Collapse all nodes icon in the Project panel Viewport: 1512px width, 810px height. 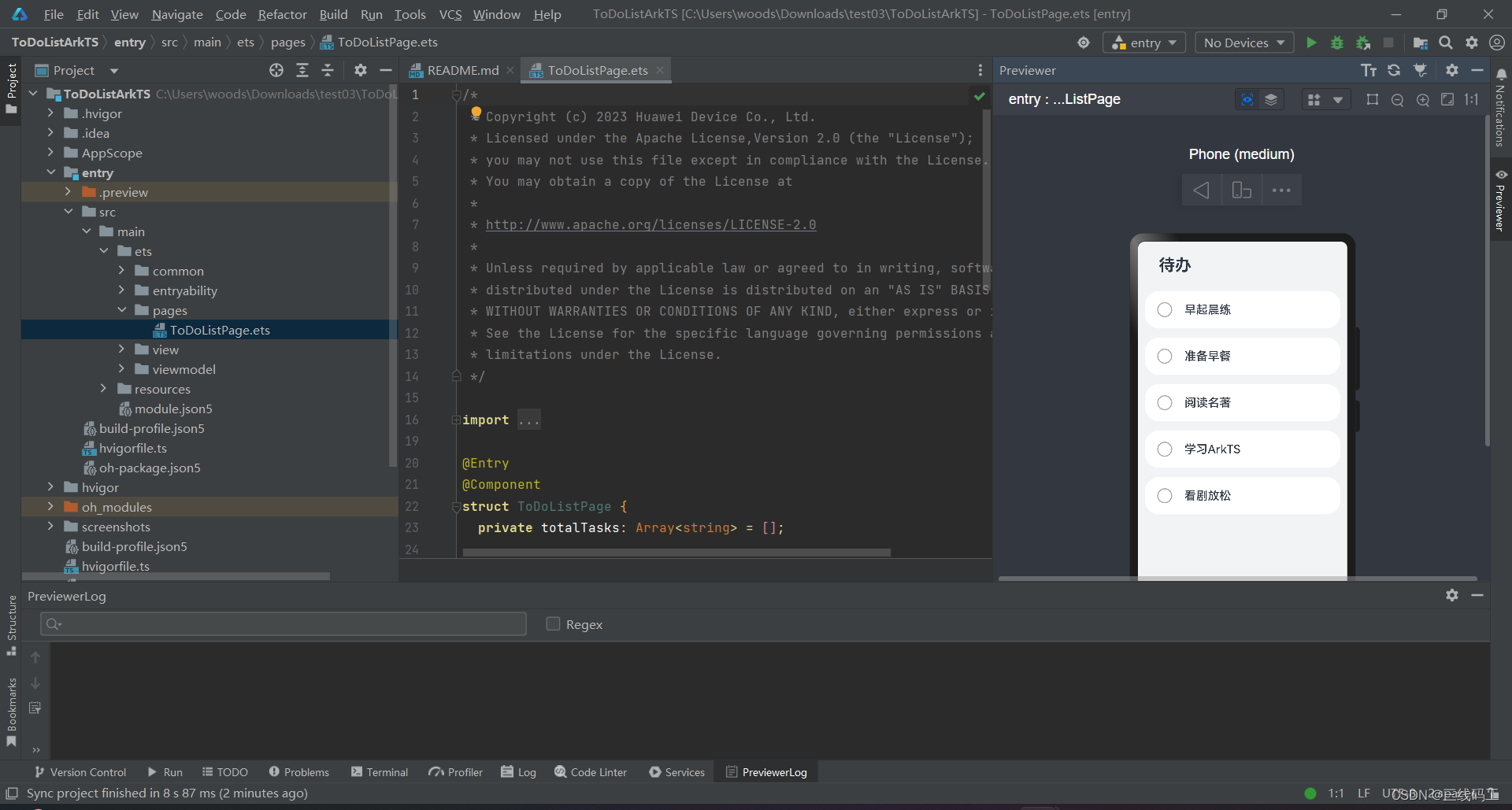coord(328,70)
